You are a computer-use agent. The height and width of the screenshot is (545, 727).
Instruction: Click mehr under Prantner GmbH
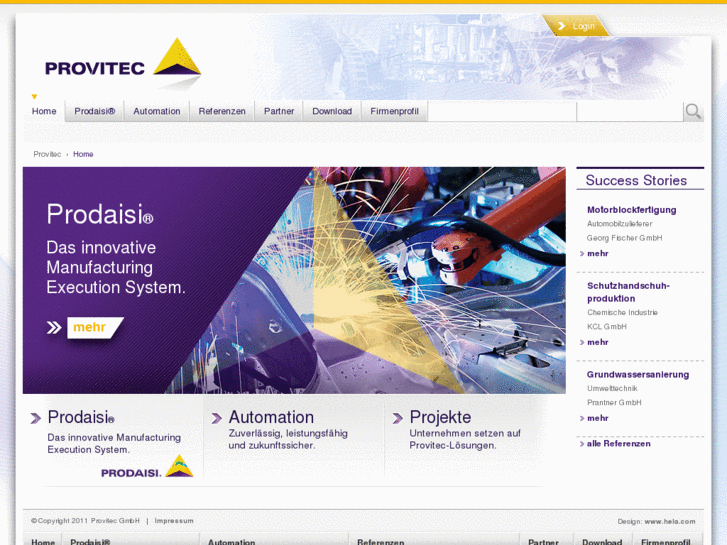click(598, 418)
